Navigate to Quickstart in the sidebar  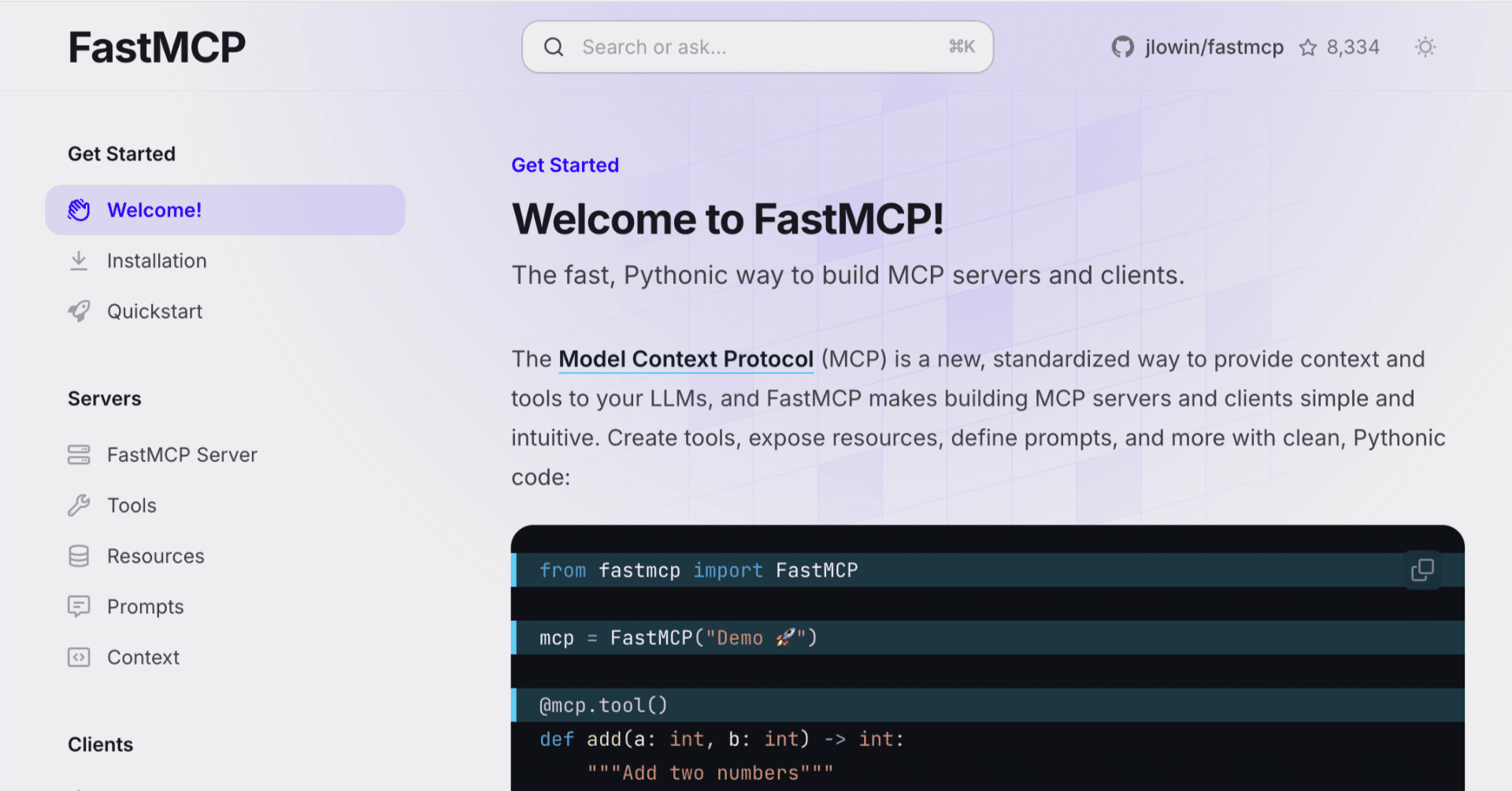coord(155,311)
